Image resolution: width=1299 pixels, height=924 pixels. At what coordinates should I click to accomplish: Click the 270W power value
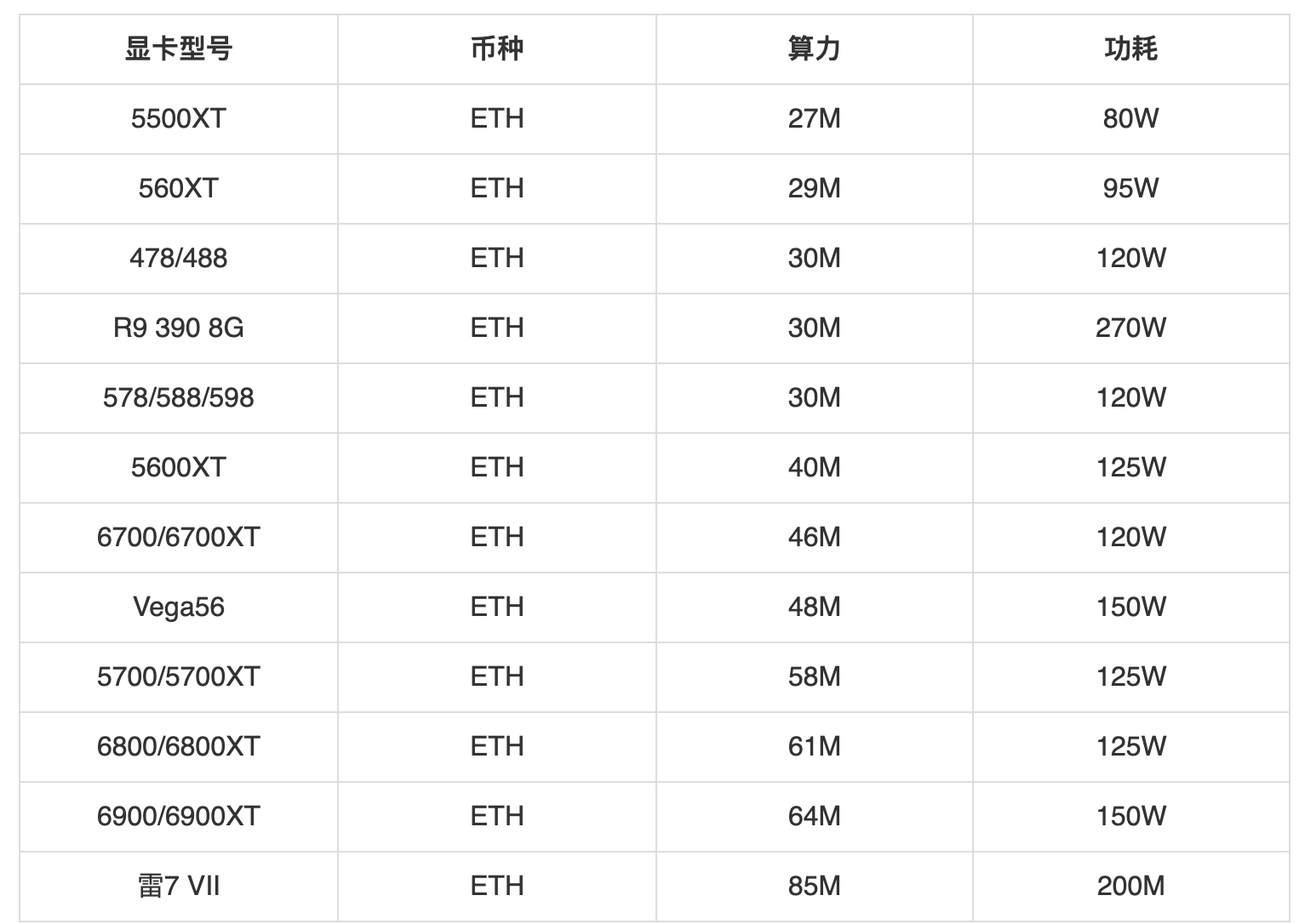(x=1131, y=328)
